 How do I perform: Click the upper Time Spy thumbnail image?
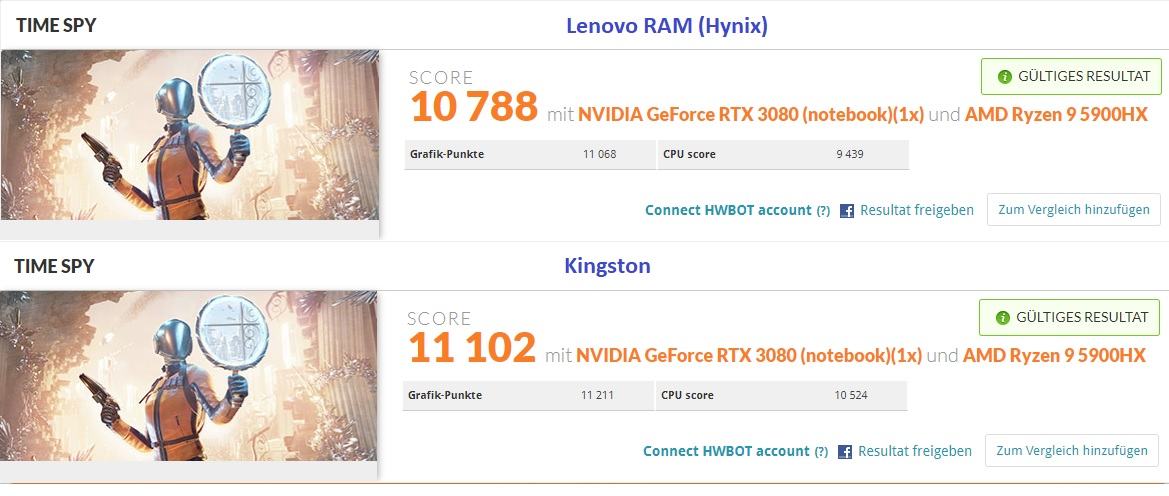click(190, 135)
